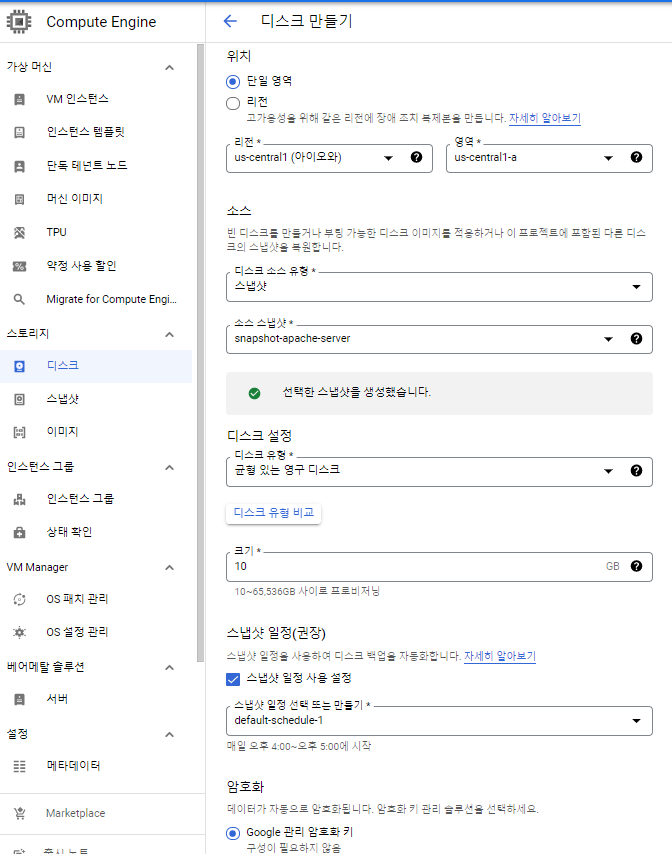
Task: Click the 약정 사용 할인 percent icon
Action: [x=20, y=266]
